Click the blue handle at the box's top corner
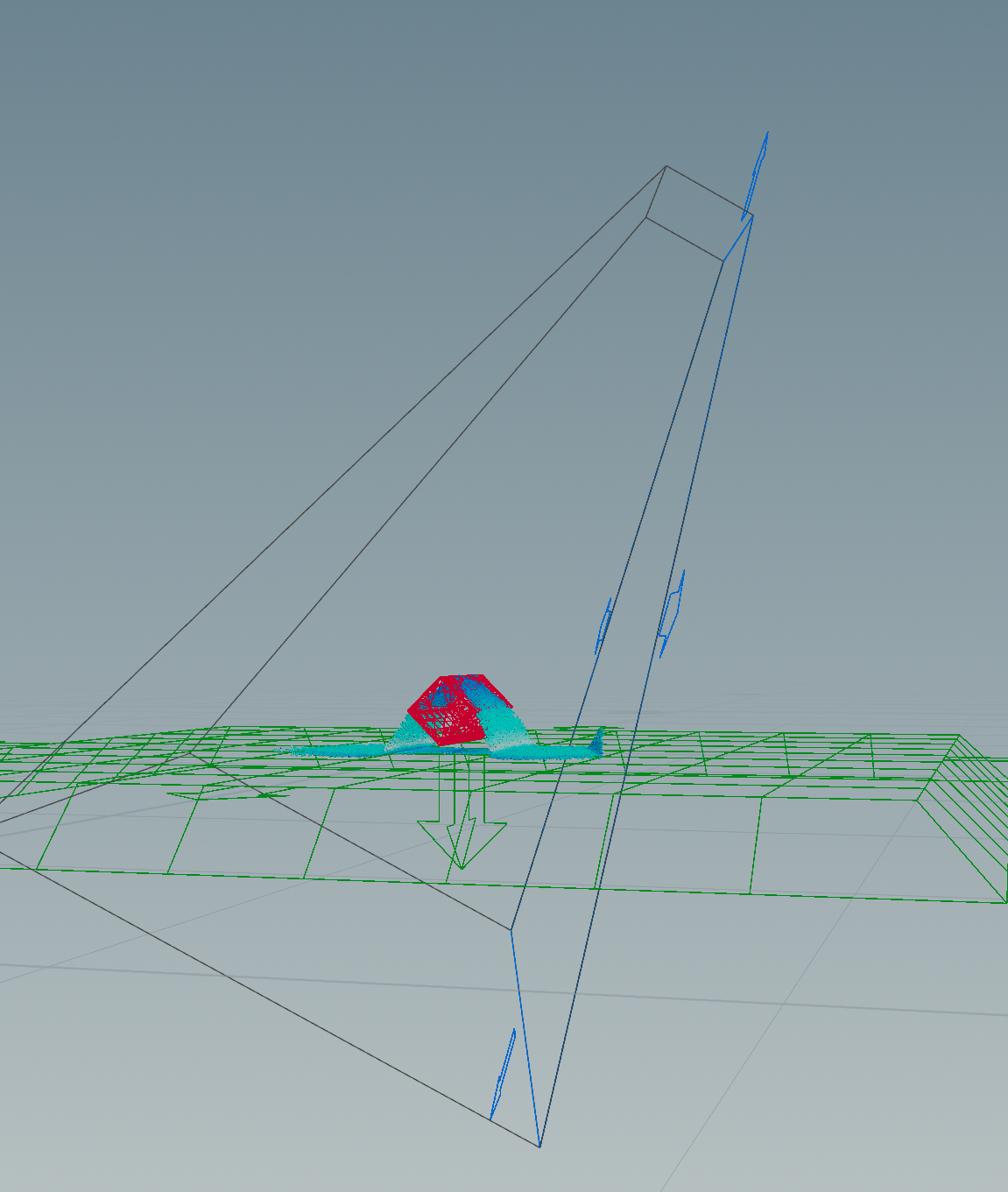 pos(755,175)
